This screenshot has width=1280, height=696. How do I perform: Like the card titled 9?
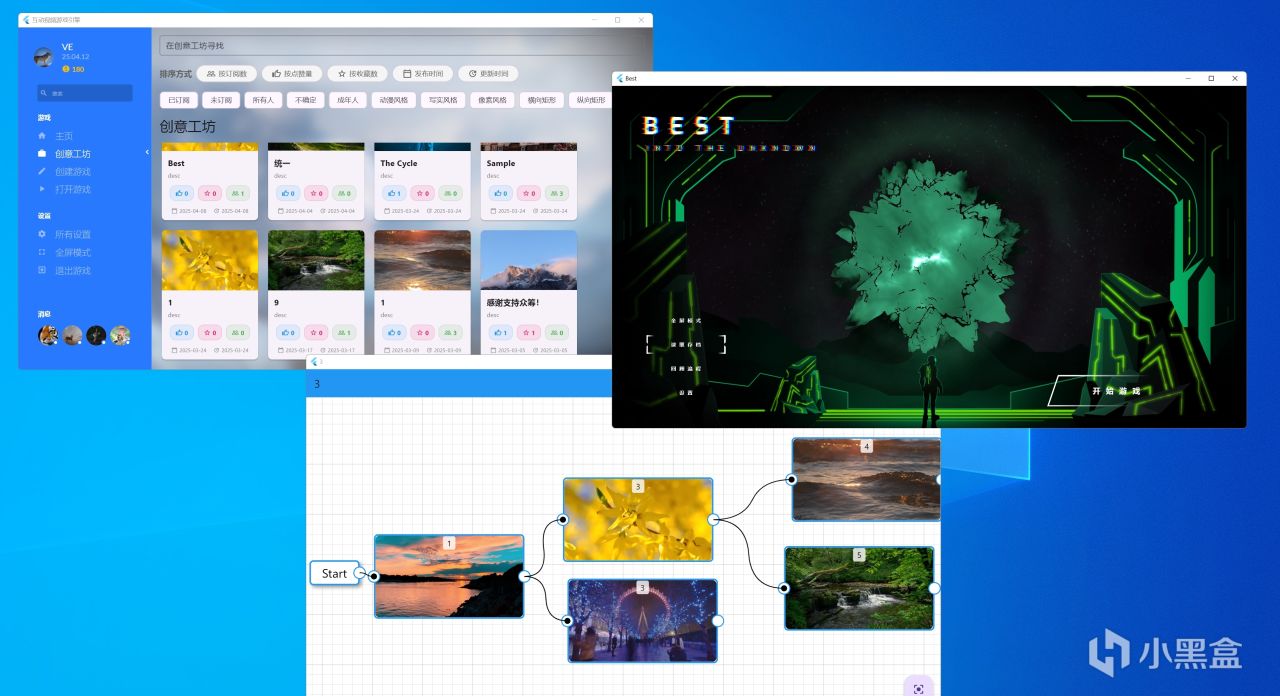288,332
